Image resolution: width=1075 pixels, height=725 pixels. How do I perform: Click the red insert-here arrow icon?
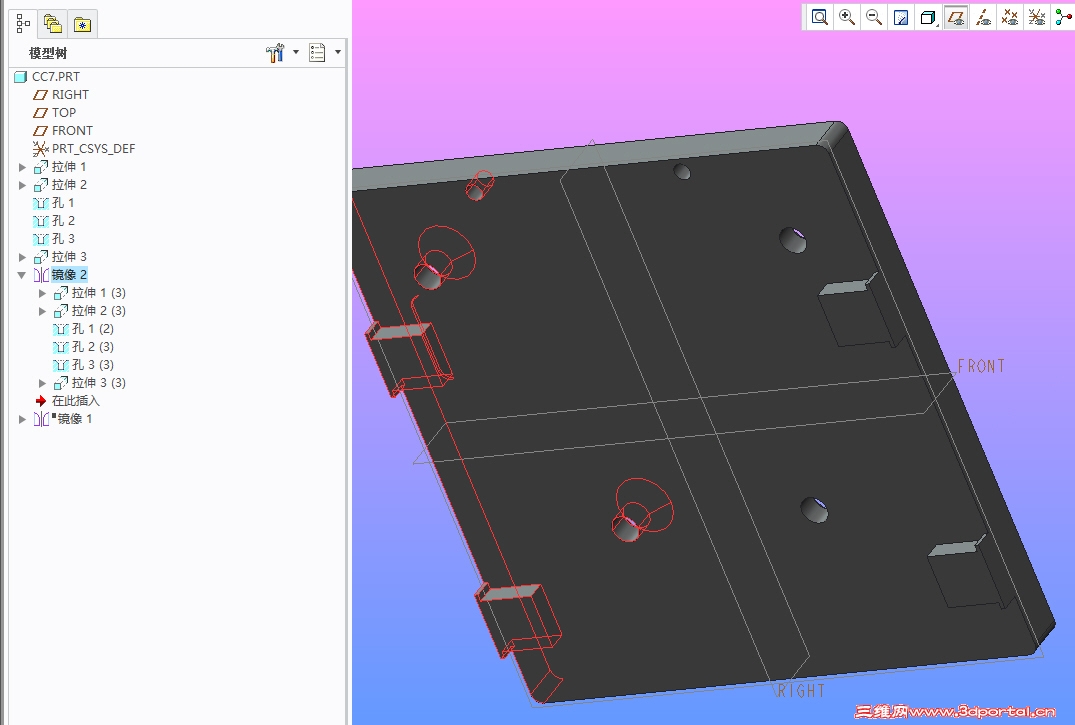click(40, 401)
